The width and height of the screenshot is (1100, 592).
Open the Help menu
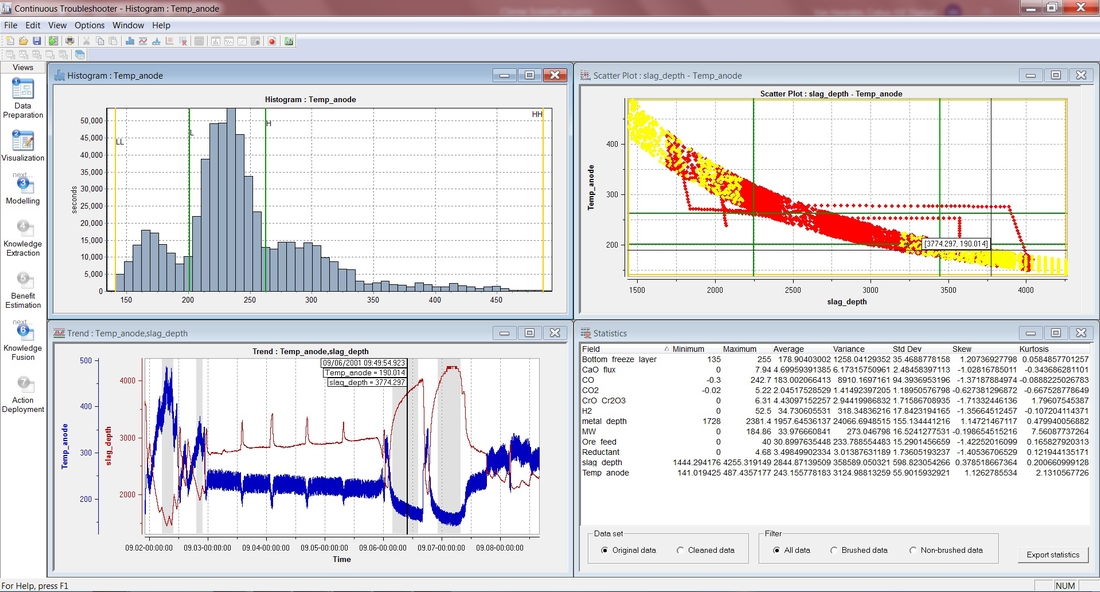point(161,25)
